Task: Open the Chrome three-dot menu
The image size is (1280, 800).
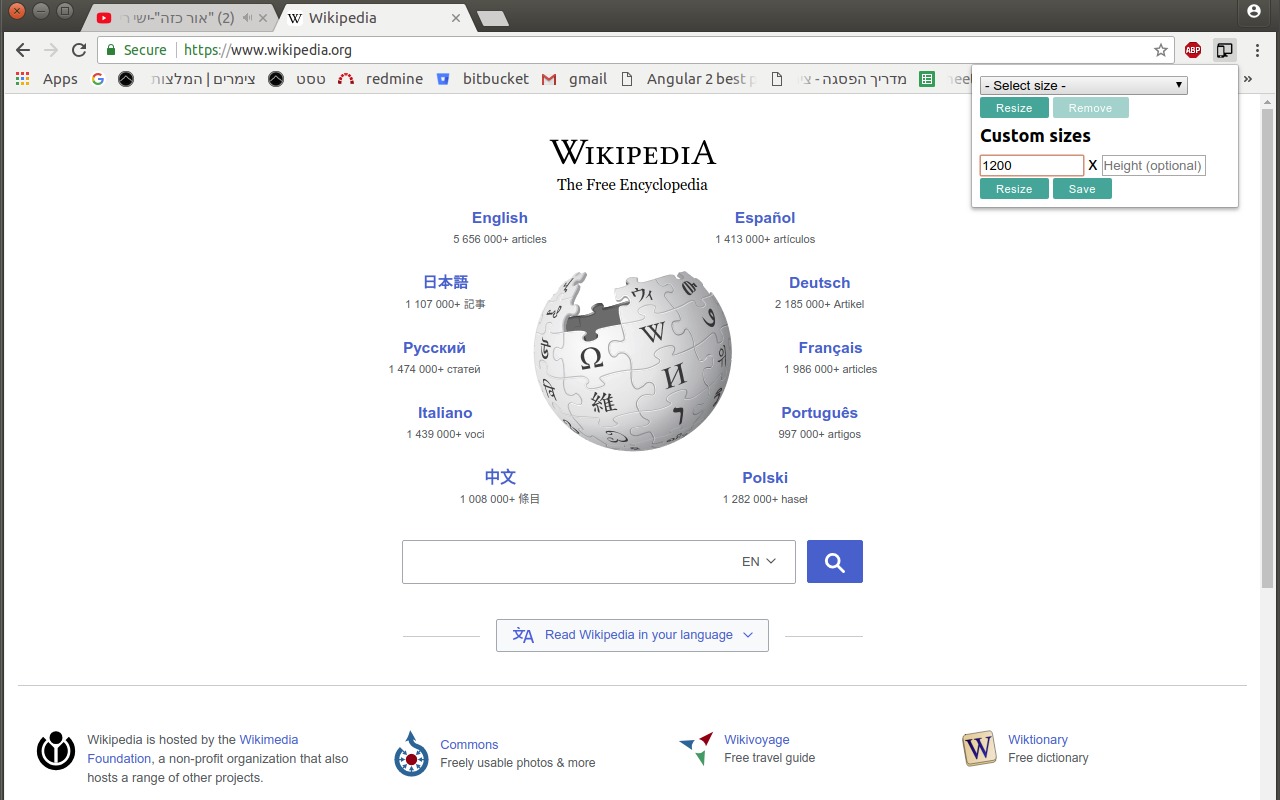Action: 1257,50
